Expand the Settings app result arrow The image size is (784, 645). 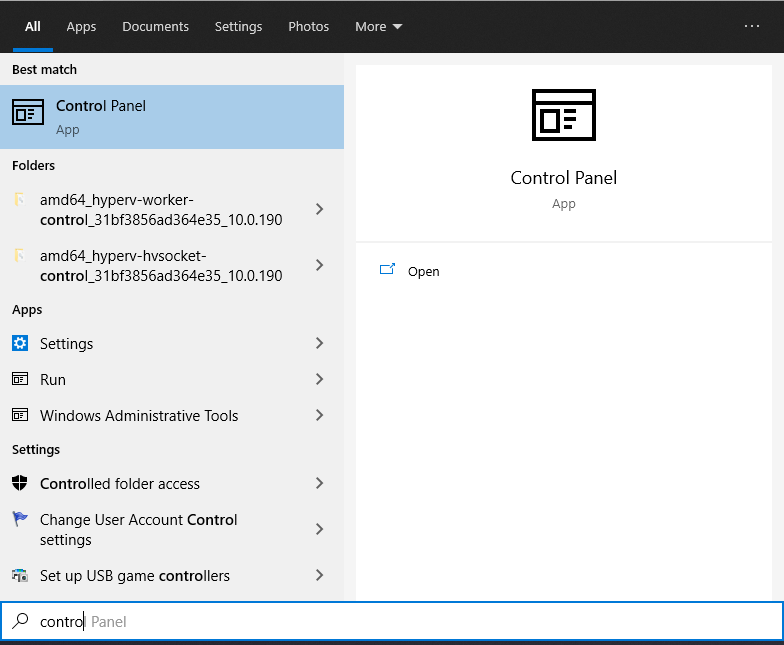pyautogui.click(x=320, y=343)
